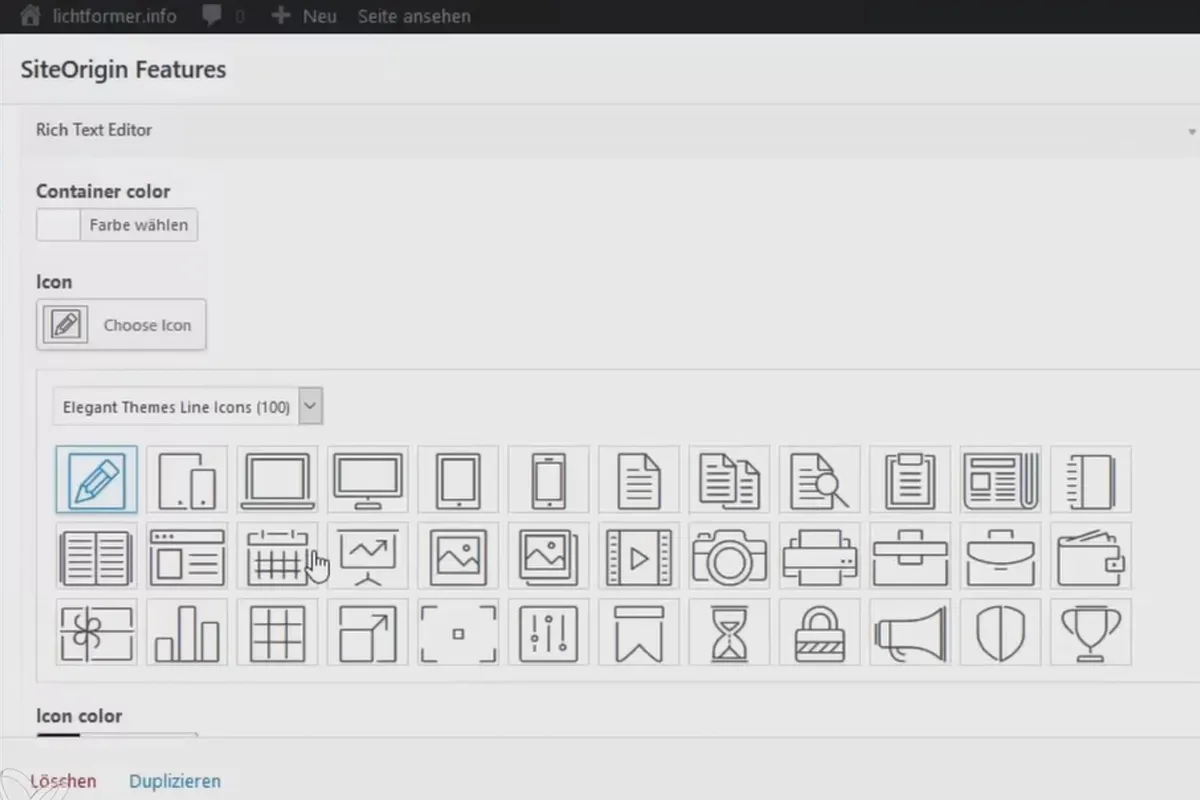Choose the browser window layout icon

(187, 556)
